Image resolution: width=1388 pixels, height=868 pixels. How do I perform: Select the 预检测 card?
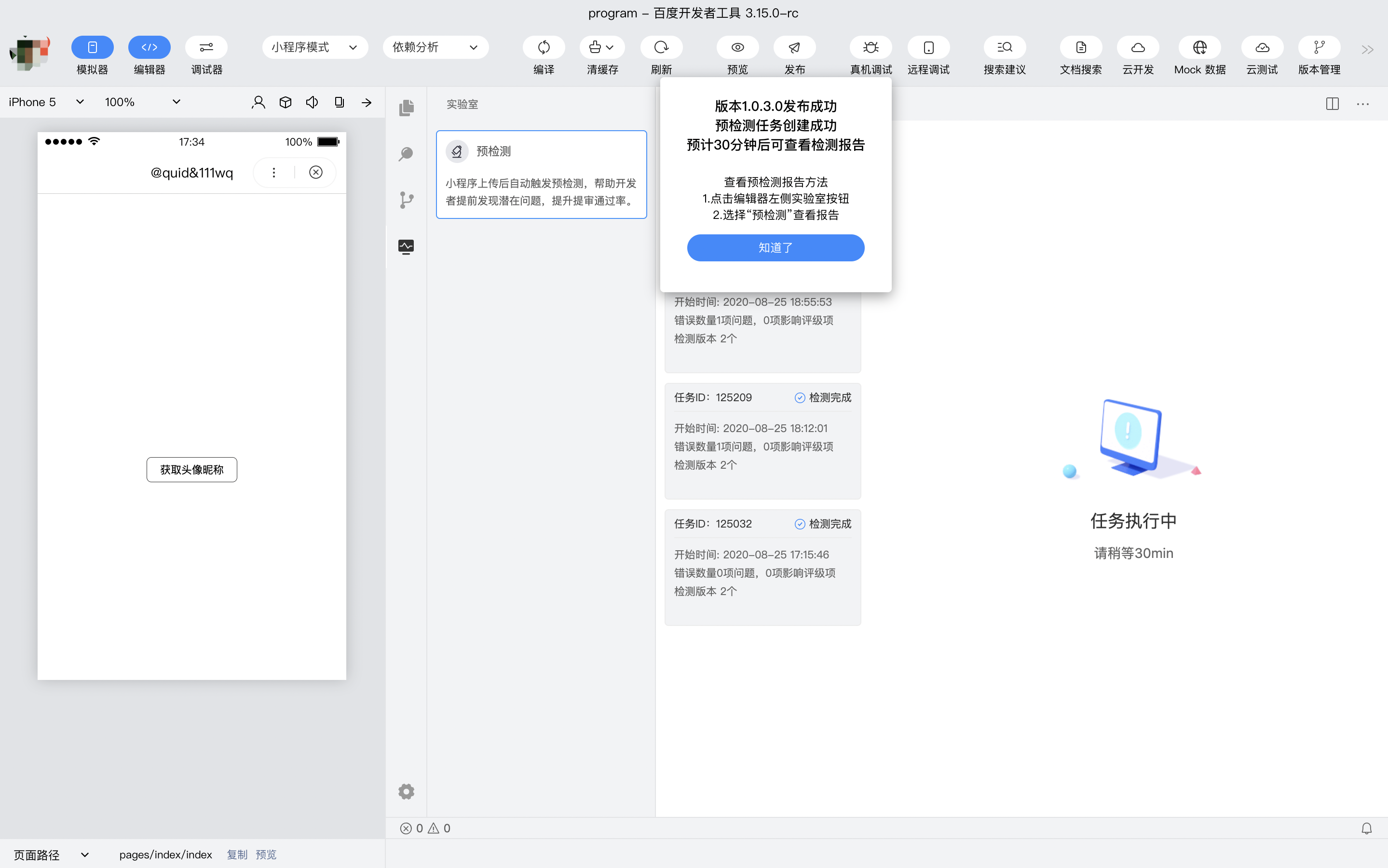point(541,175)
